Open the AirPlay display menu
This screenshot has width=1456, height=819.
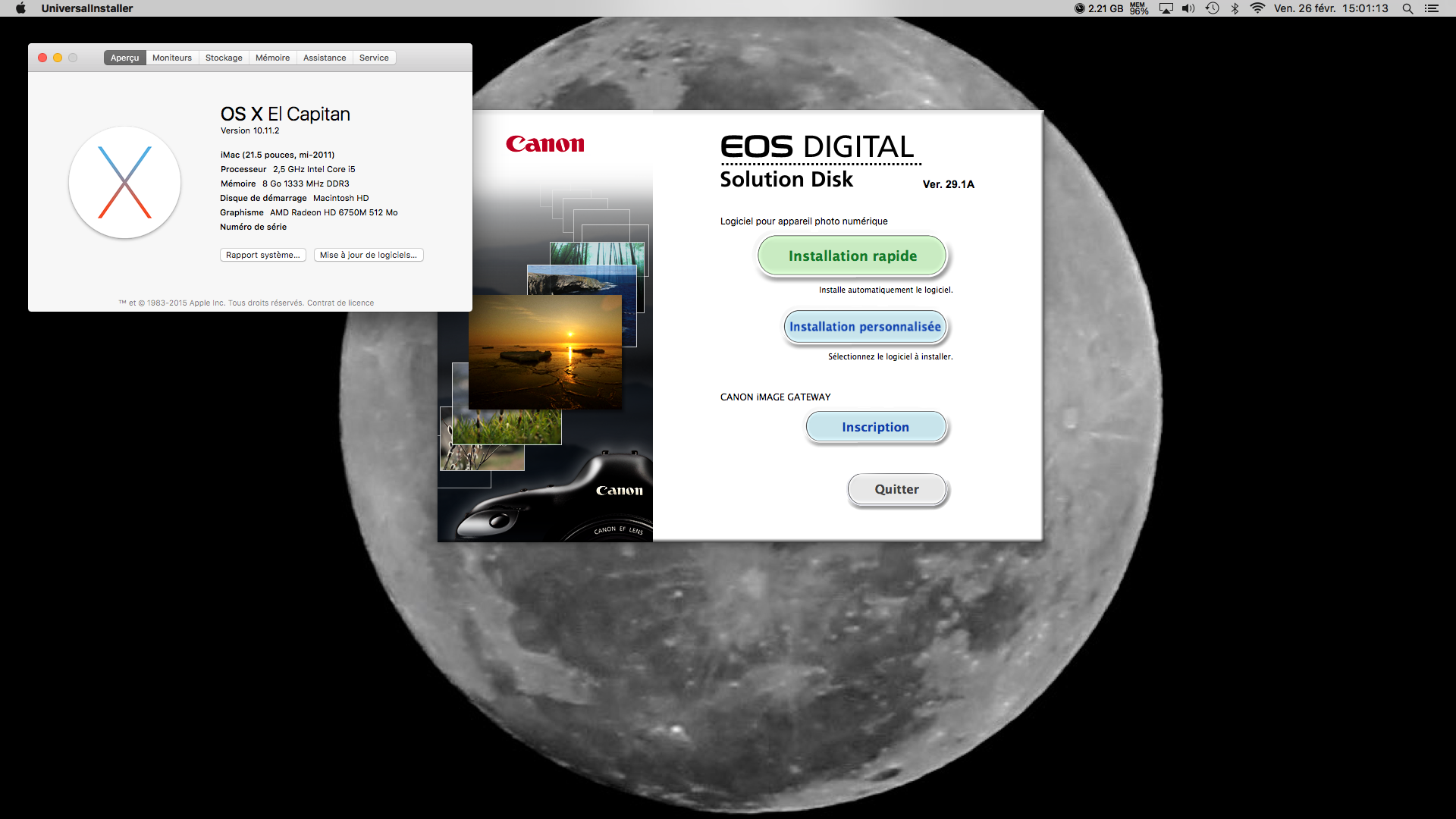point(1166,8)
